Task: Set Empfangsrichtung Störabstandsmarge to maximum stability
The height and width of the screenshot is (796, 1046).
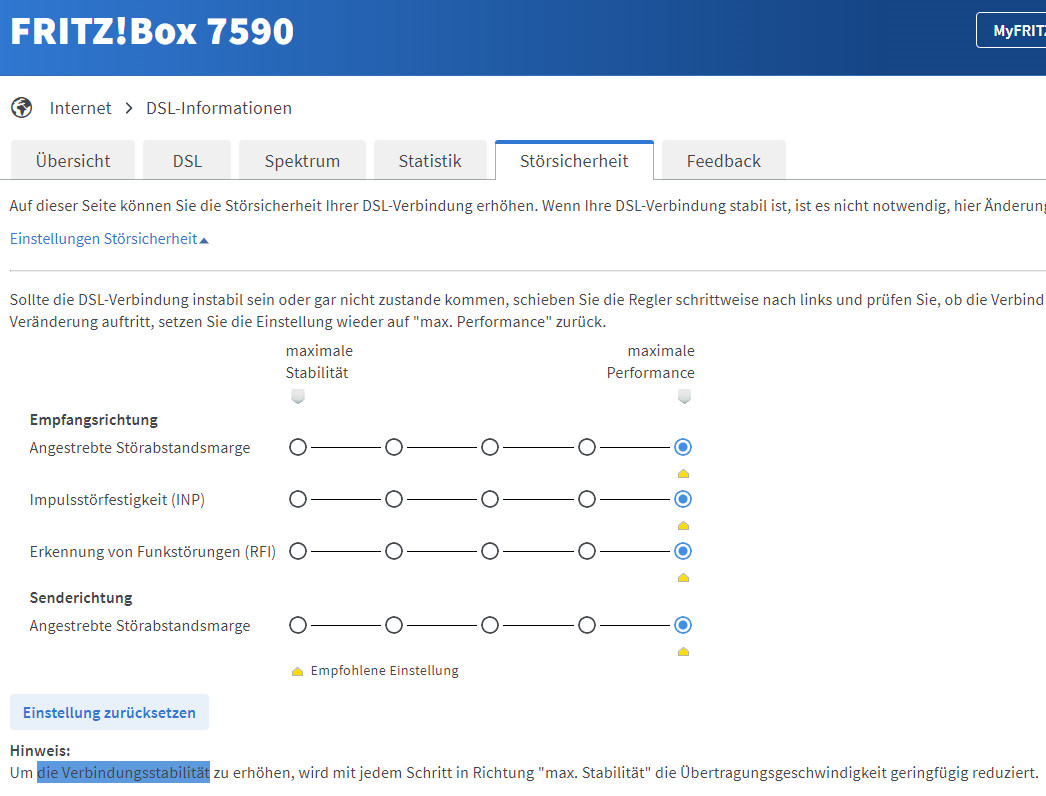Action: (298, 447)
